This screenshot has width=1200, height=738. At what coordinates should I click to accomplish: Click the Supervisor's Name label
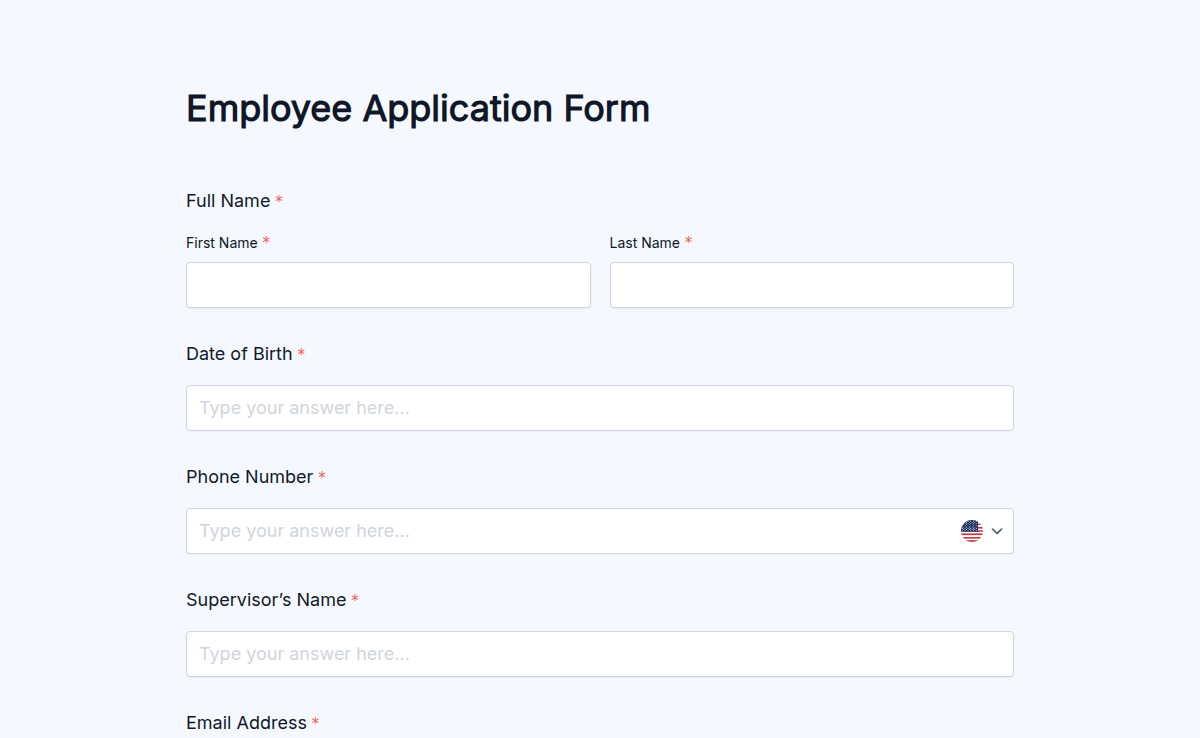pos(265,599)
